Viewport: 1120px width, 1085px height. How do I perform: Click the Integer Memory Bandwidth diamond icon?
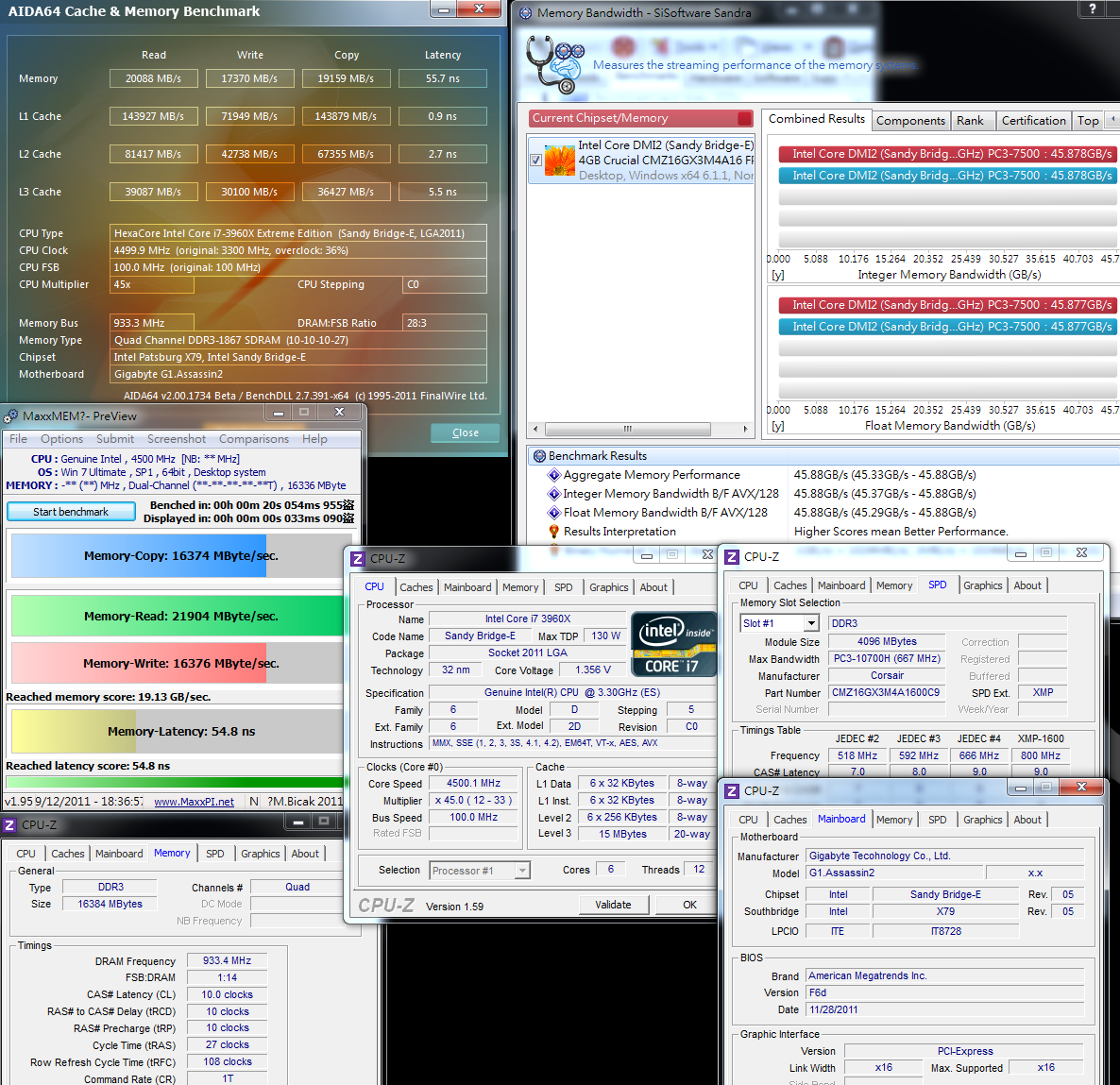point(553,494)
